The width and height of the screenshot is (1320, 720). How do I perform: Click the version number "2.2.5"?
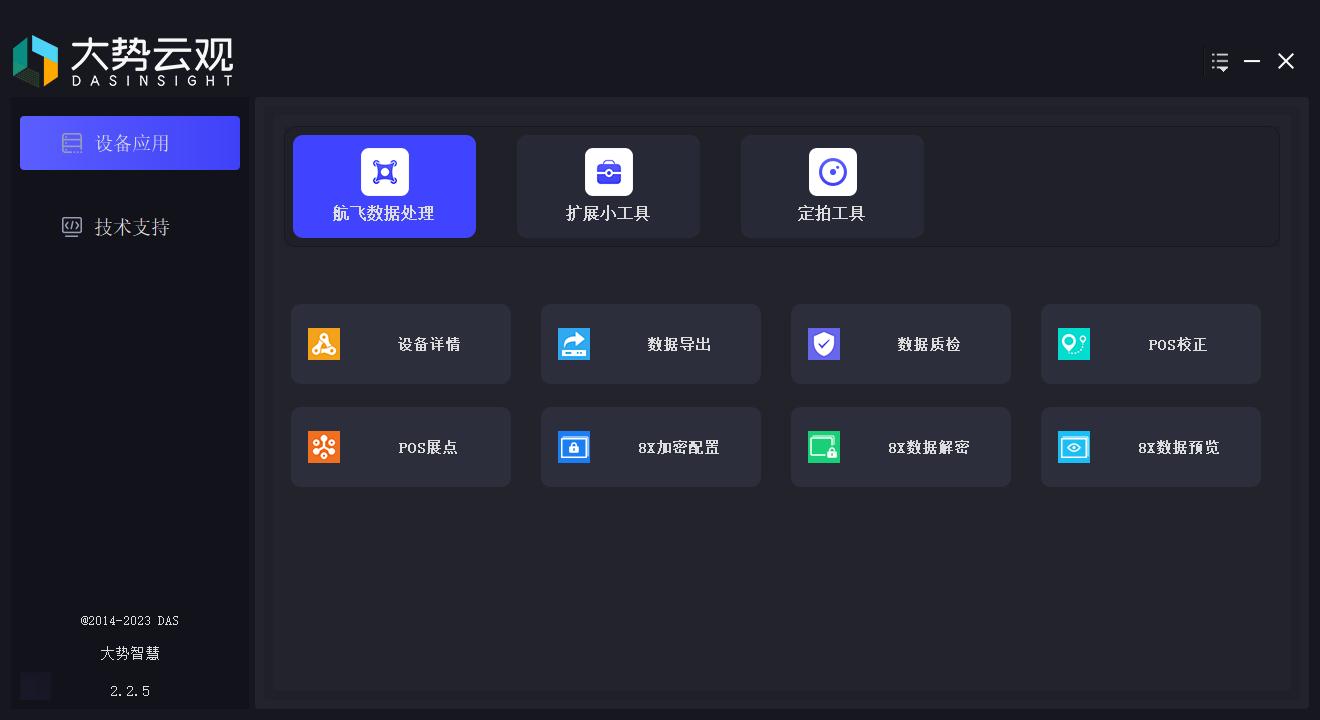click(130, 691)
